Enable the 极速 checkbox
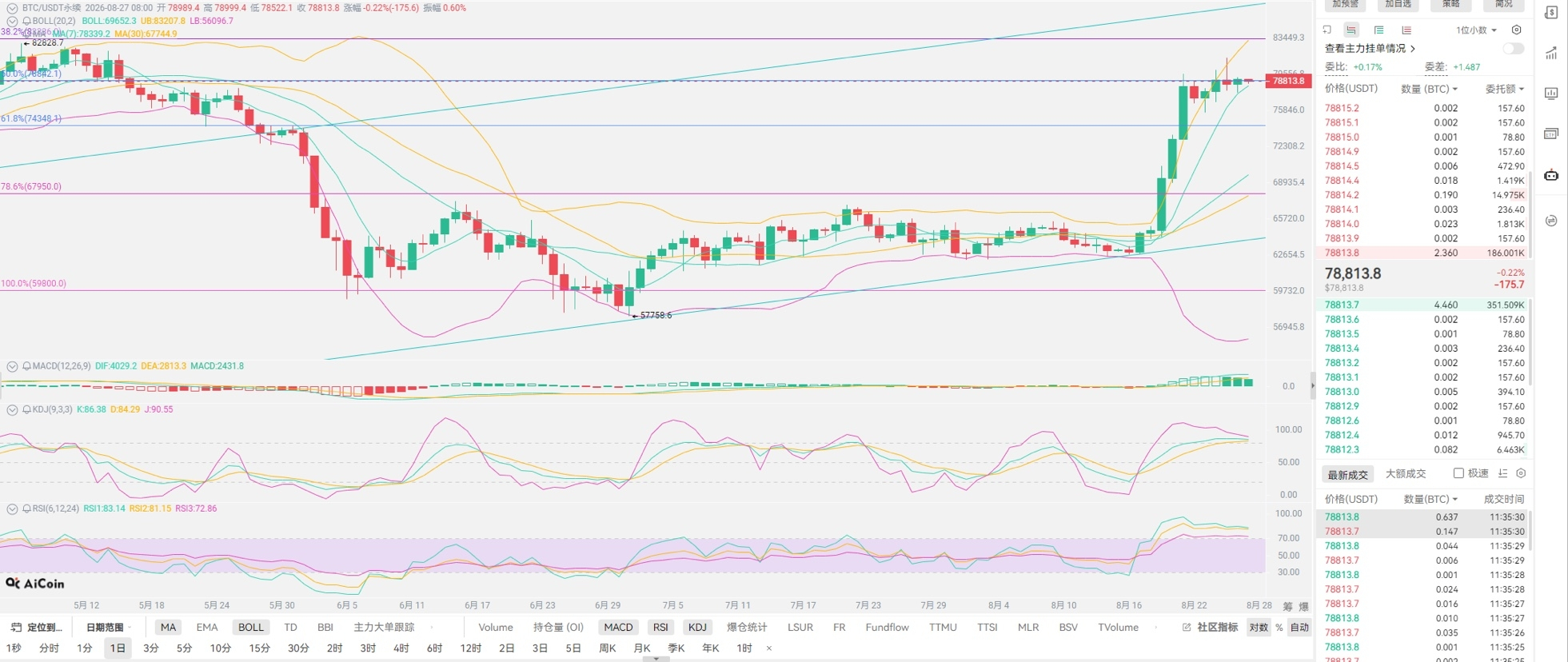This screenshot has width=1568, height=662. tap(1458, 473)
